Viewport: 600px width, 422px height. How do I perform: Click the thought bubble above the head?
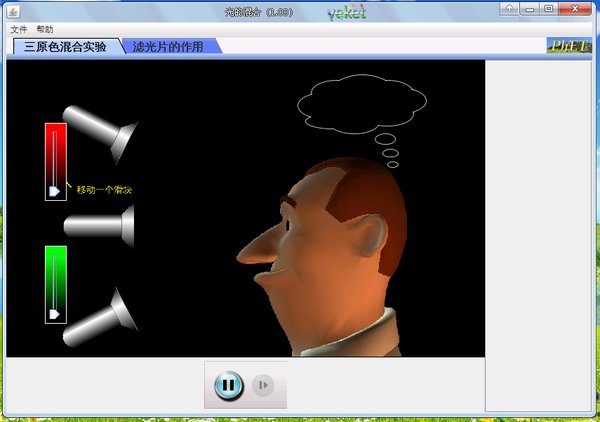(x=362, y=104)
